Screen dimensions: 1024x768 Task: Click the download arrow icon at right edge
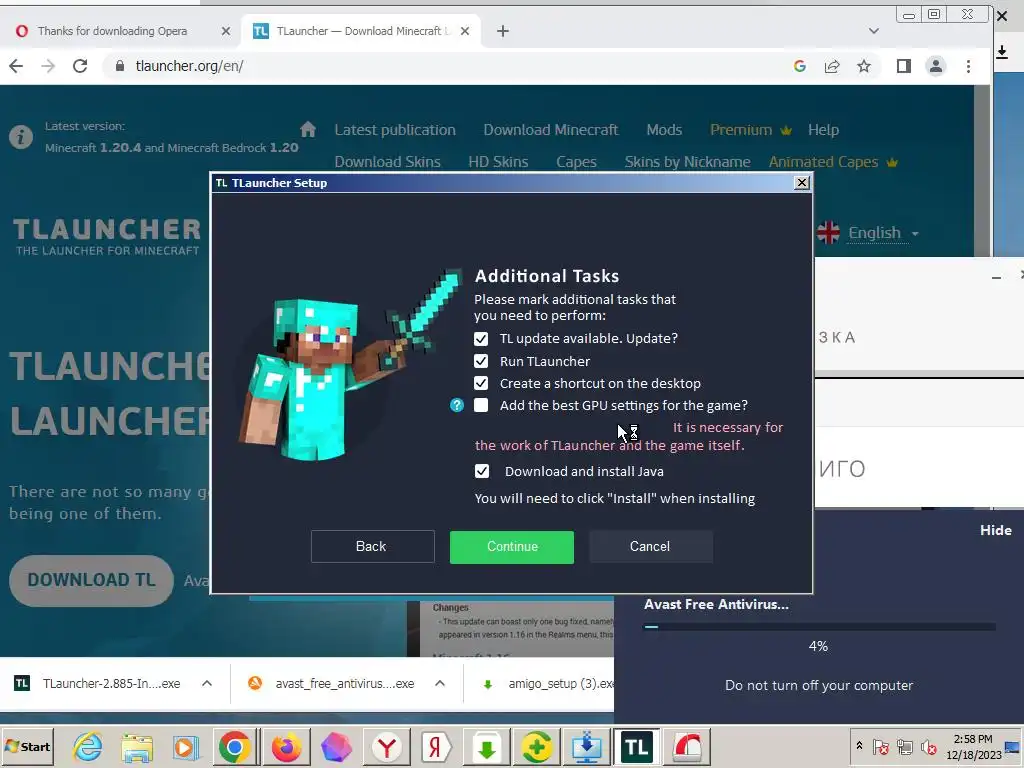tap(1002, 52)
